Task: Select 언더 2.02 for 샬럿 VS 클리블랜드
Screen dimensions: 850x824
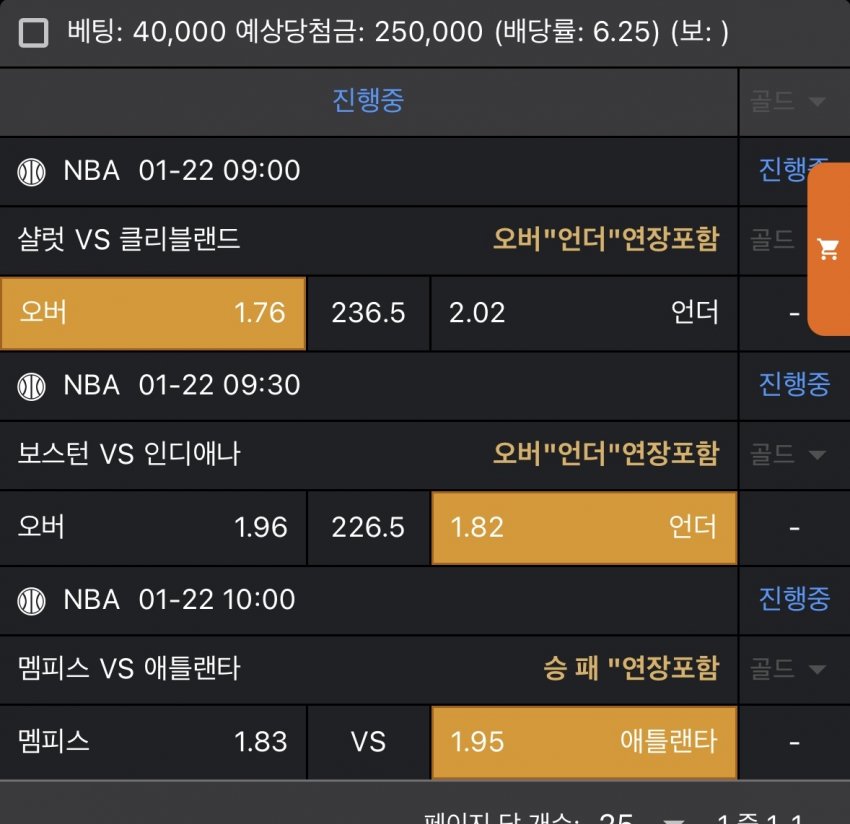Action: tap(584, 313)
